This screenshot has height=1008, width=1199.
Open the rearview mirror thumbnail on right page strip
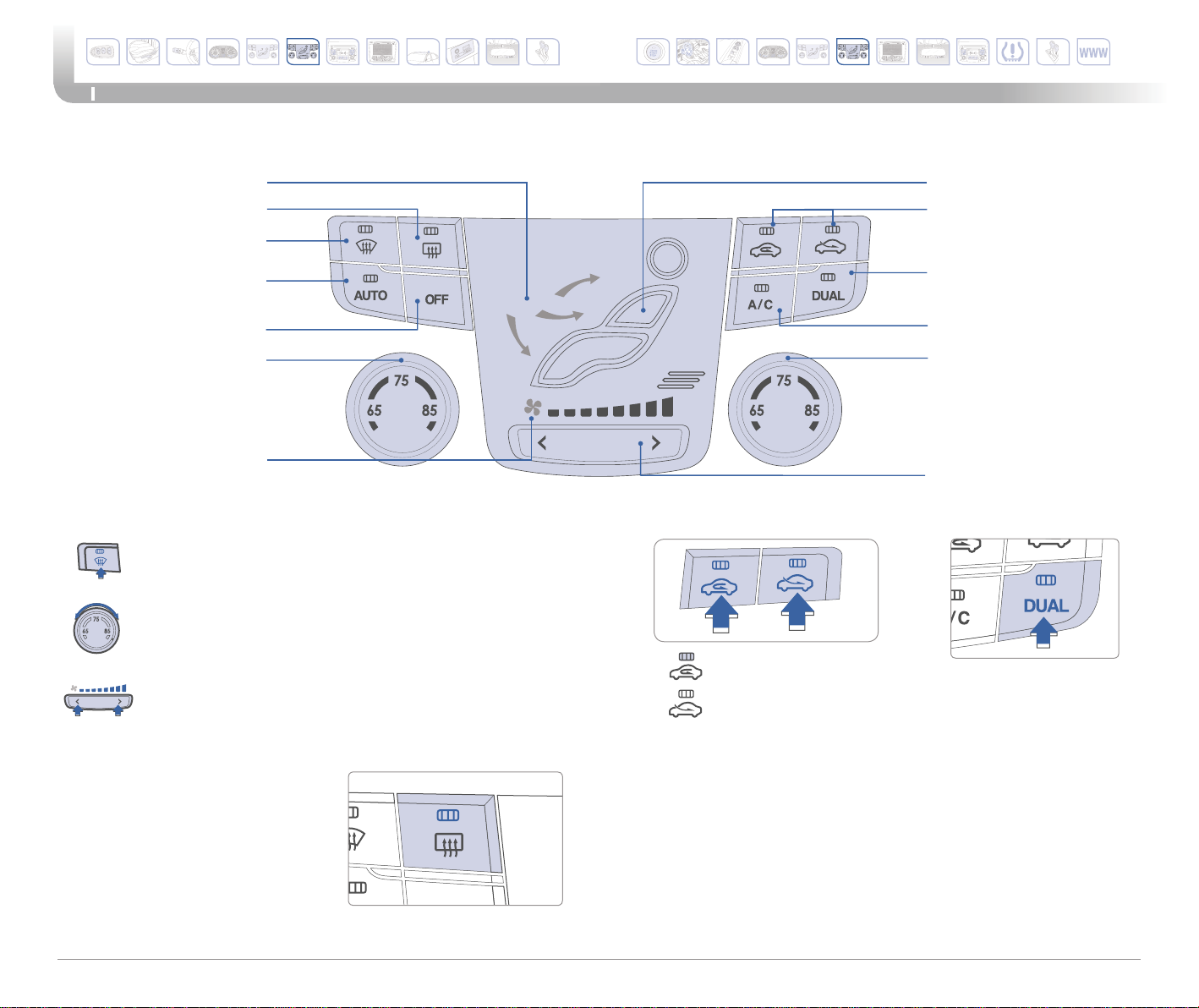933,52
